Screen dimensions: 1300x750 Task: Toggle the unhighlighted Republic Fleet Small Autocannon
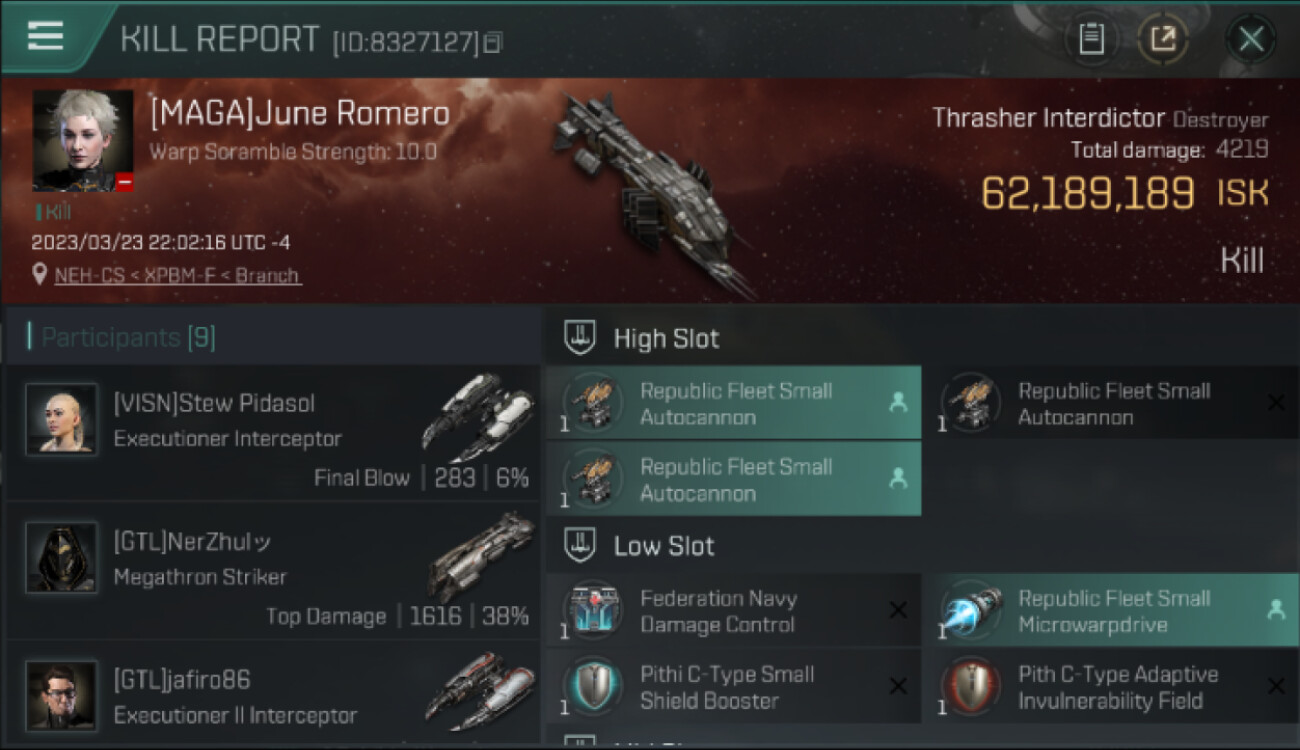click(x=1111, y=403)
